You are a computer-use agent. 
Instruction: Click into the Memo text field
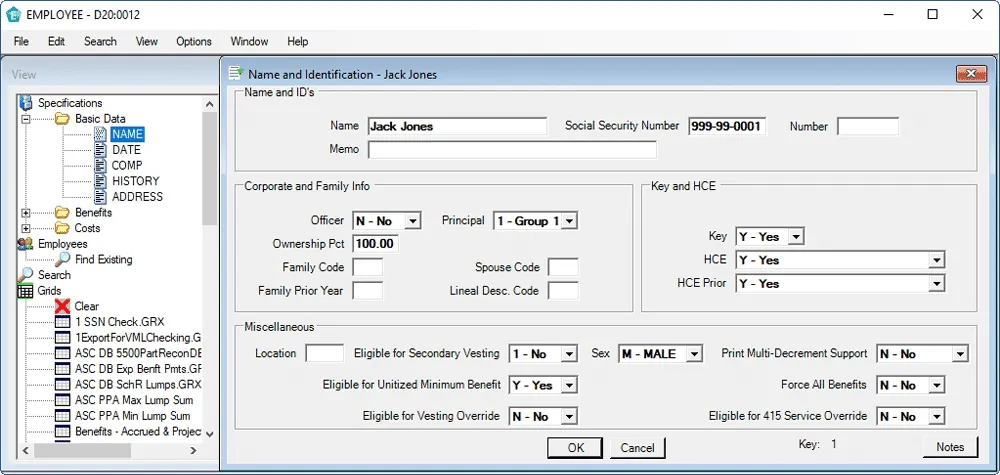(x=512, y=150)
